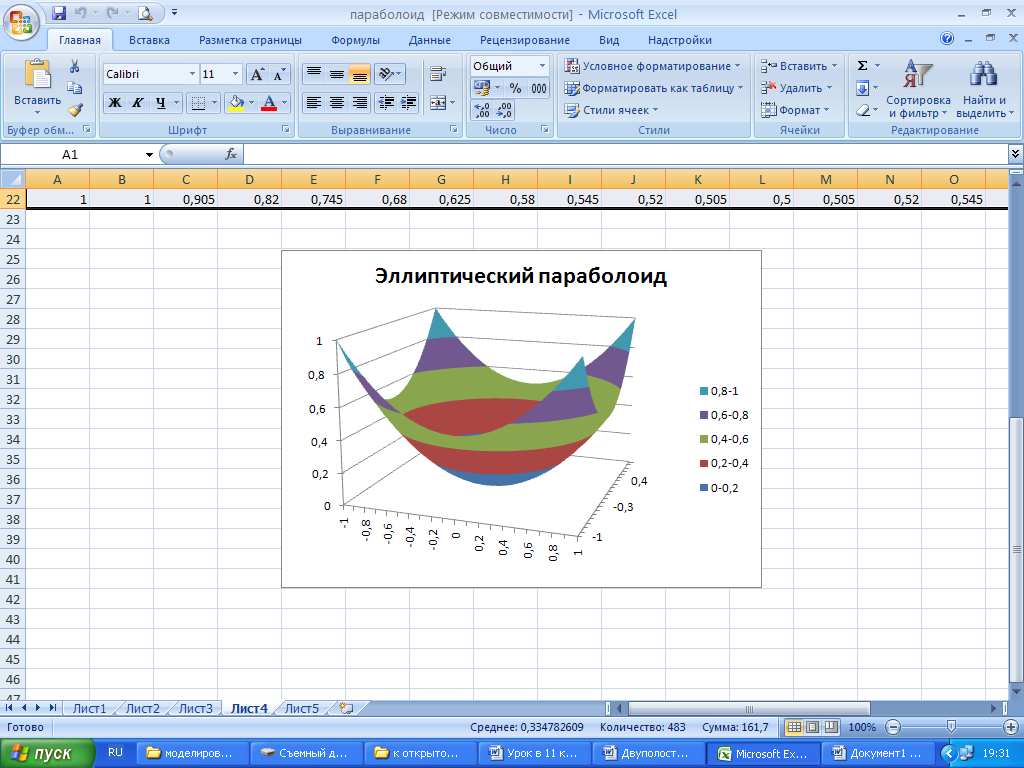Image resolution: width=1024 pixels, height=768 pixels.
Task: Open Сортировка и фильтр dropdown
Action: tap(918, 89)
